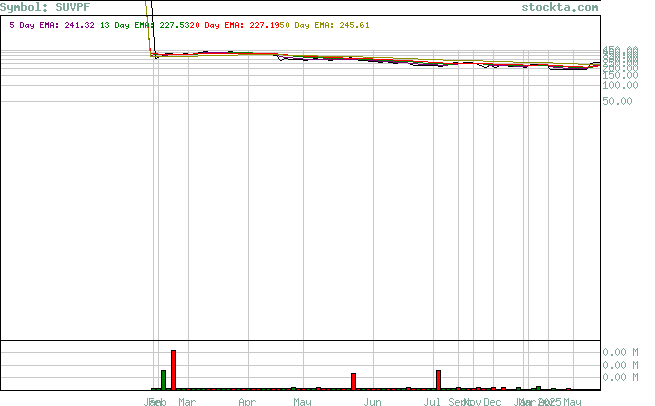655x406 pixels.
Task: Click the Apr date axis label
Action: pos(247,401)
